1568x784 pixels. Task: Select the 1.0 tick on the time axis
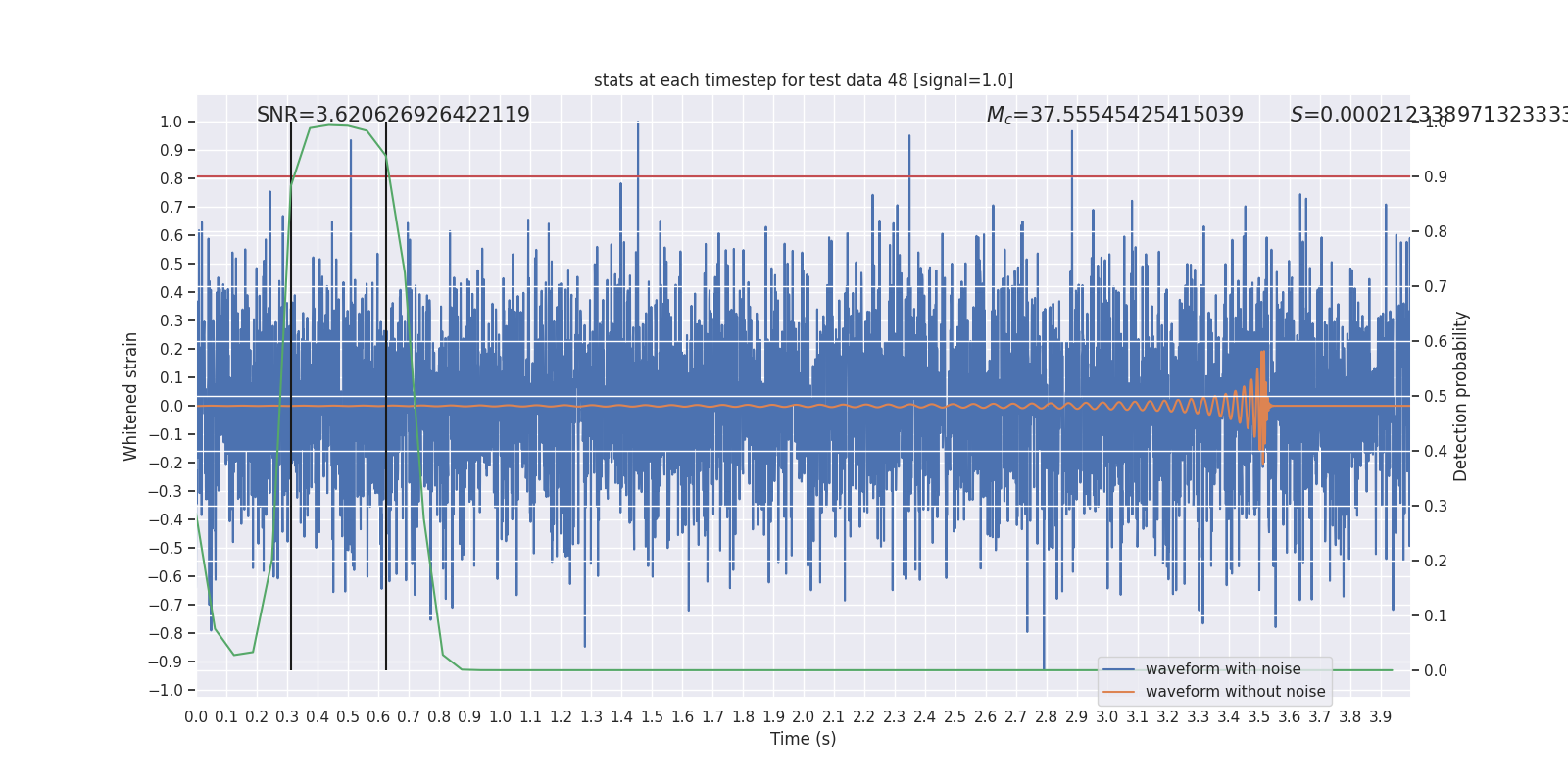[500, 716]
